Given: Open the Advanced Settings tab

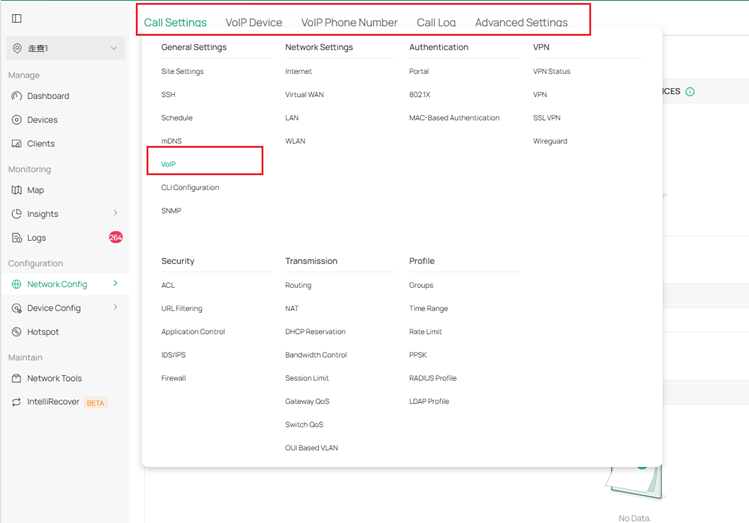Looking at the screenshot, I should [521, 22].
